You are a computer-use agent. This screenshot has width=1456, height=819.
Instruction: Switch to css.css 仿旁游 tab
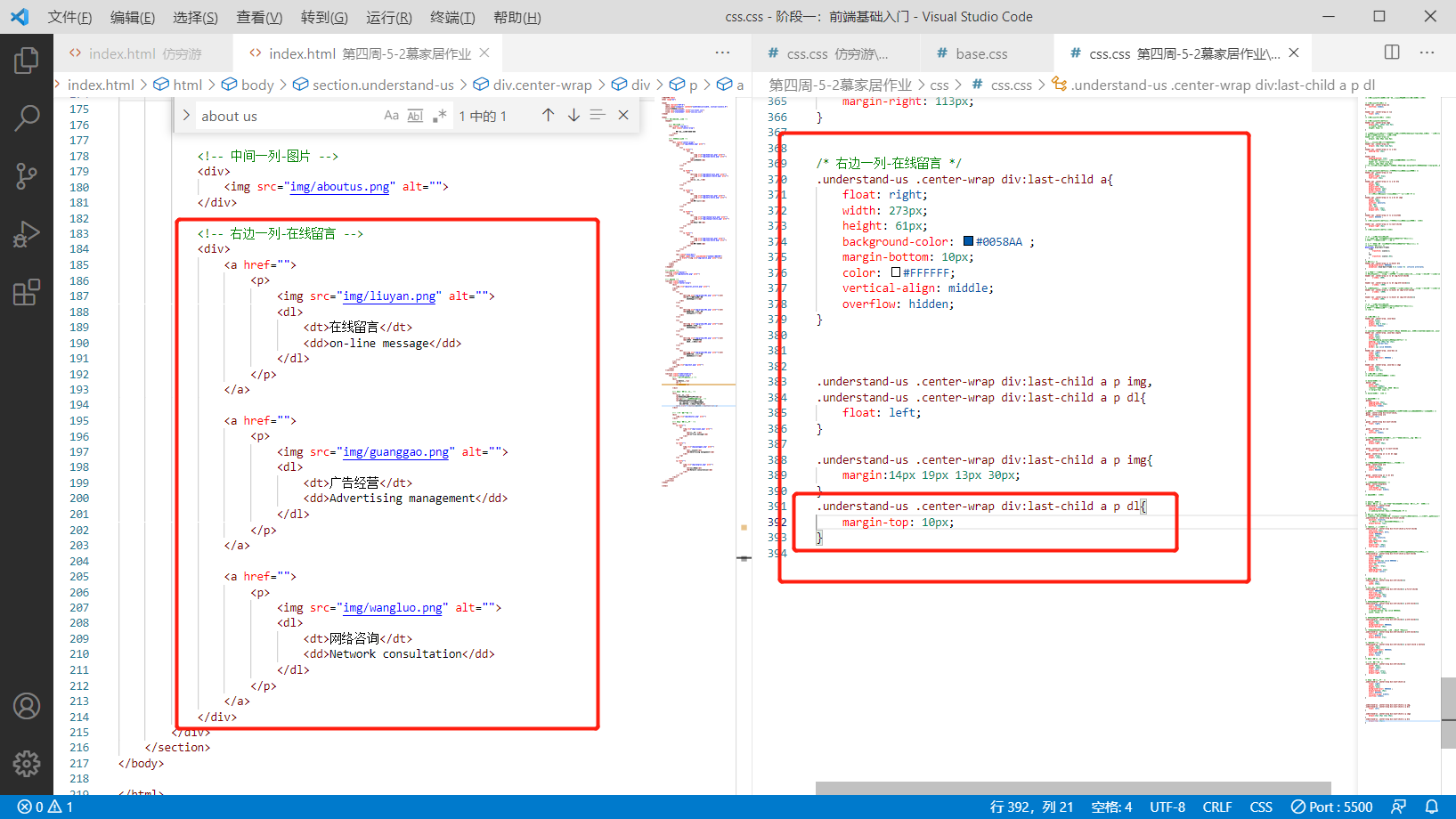(x=837, y=53)
